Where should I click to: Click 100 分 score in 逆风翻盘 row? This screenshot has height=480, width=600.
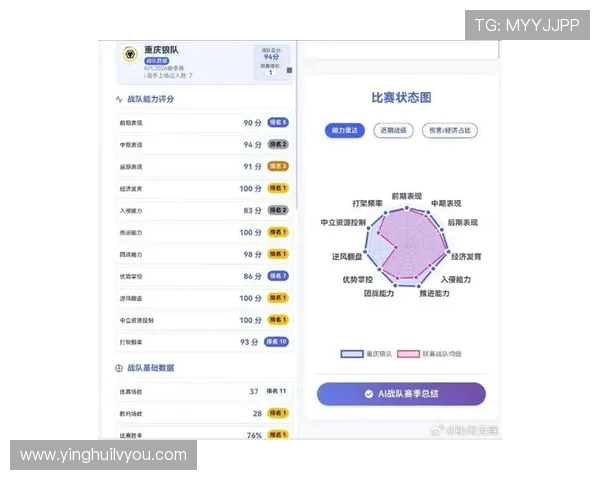[x=251, y=298]
